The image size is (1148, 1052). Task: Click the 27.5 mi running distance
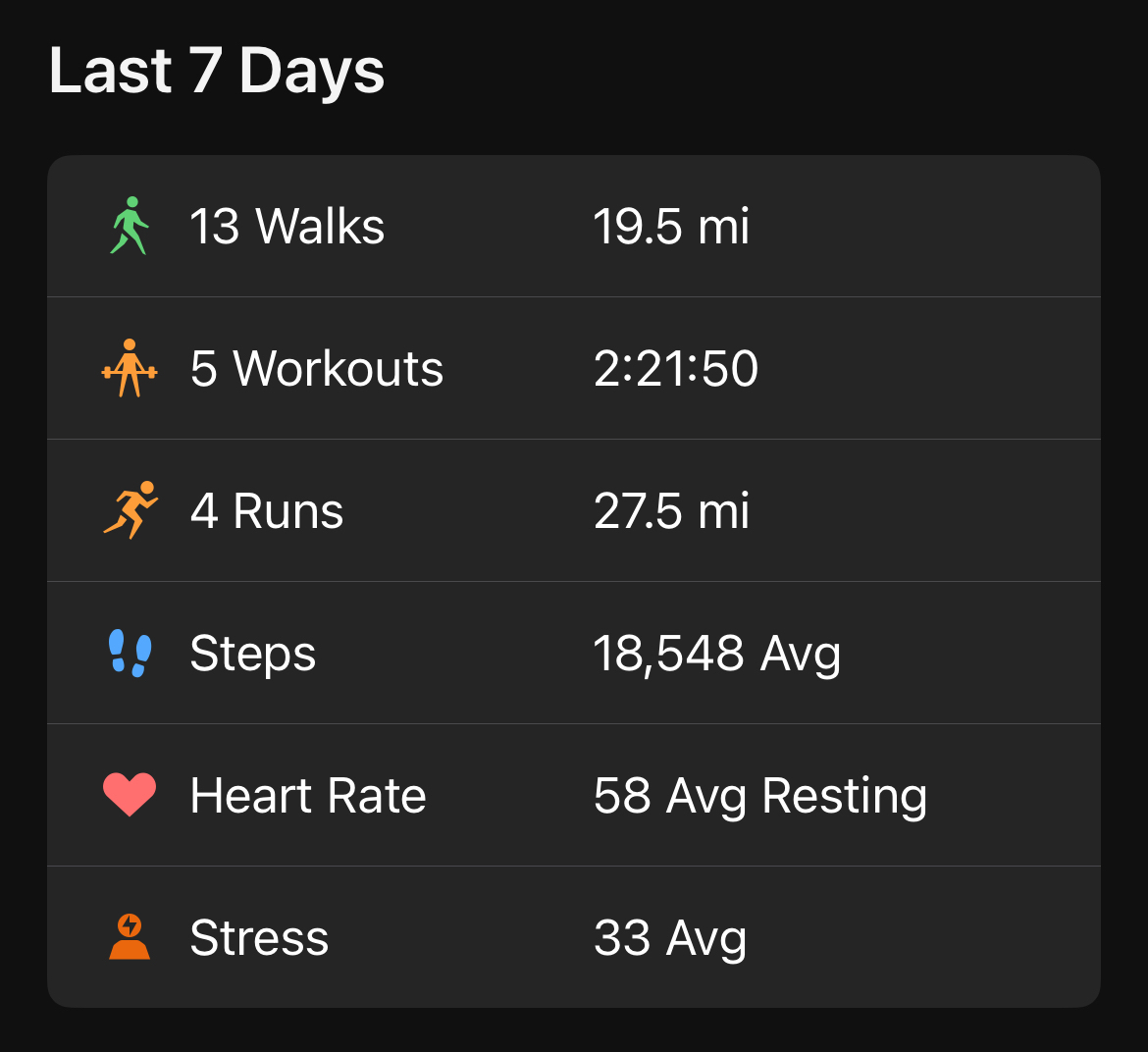click(x=671, y=511)
